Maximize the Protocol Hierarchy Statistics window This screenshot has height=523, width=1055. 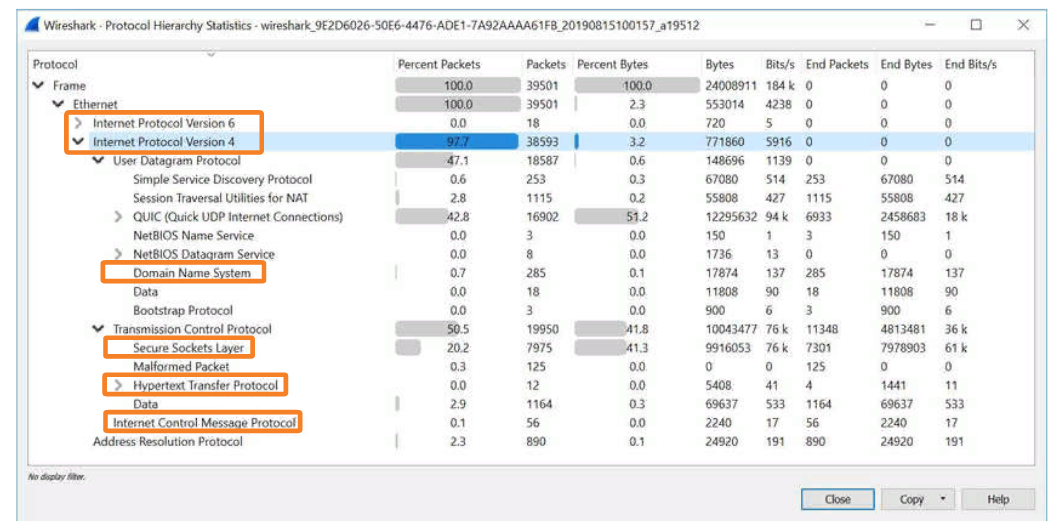(x=976, y=25)
